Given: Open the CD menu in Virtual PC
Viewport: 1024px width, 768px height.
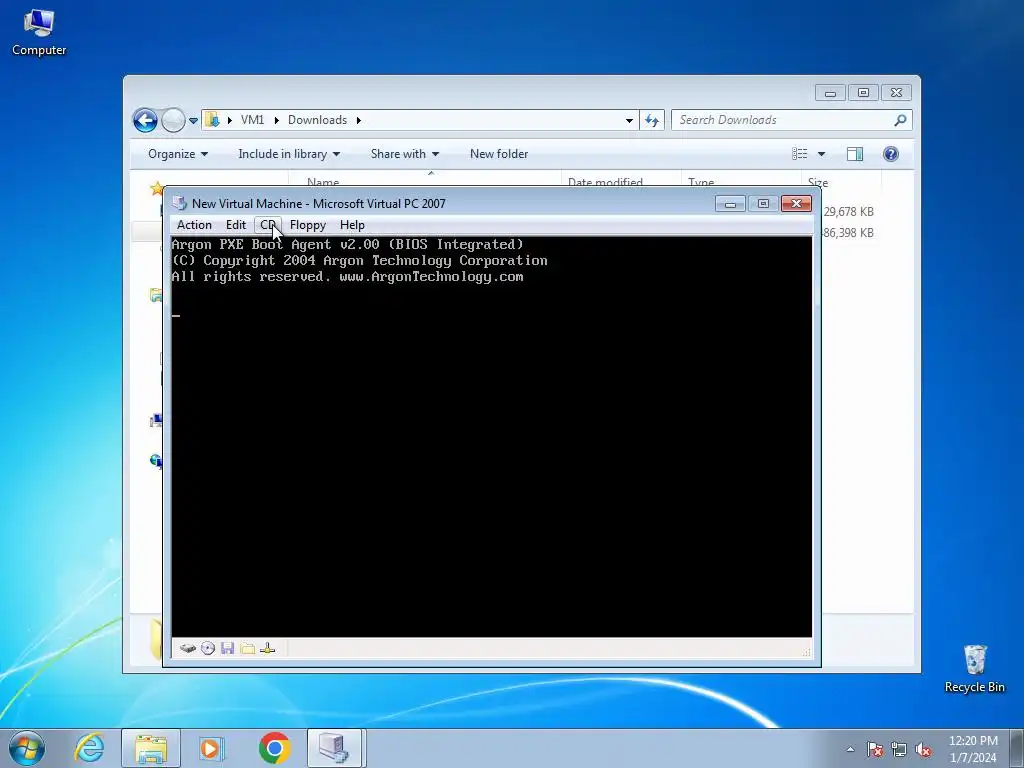Looking at the screenshot, I should 268,225.
